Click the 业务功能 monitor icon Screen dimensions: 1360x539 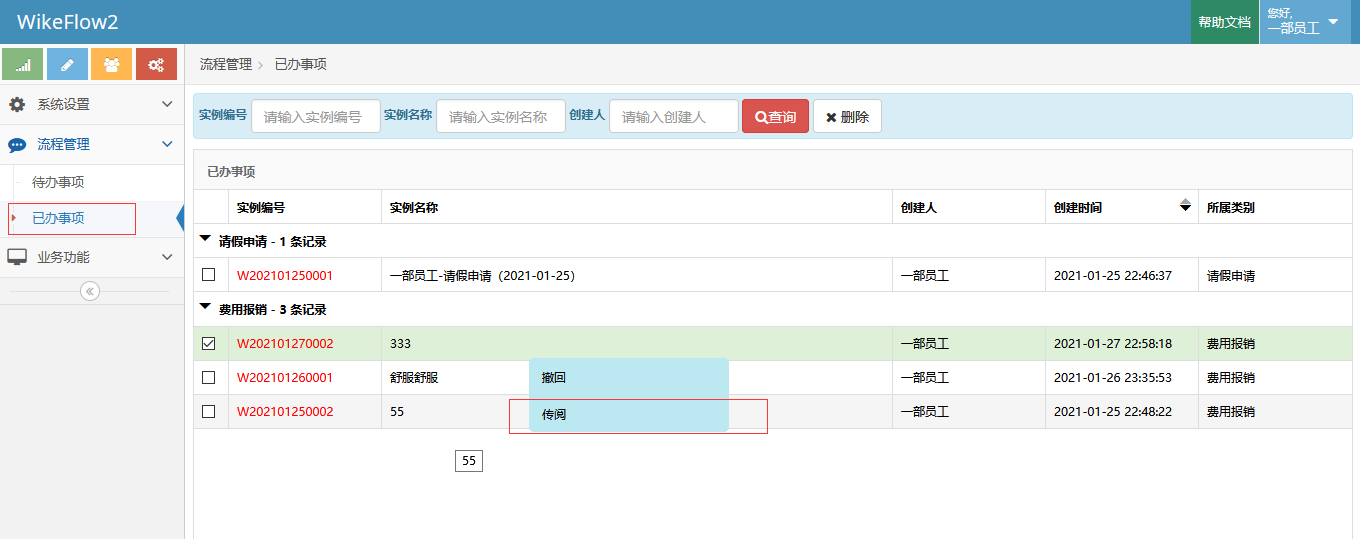pos(17,257)
